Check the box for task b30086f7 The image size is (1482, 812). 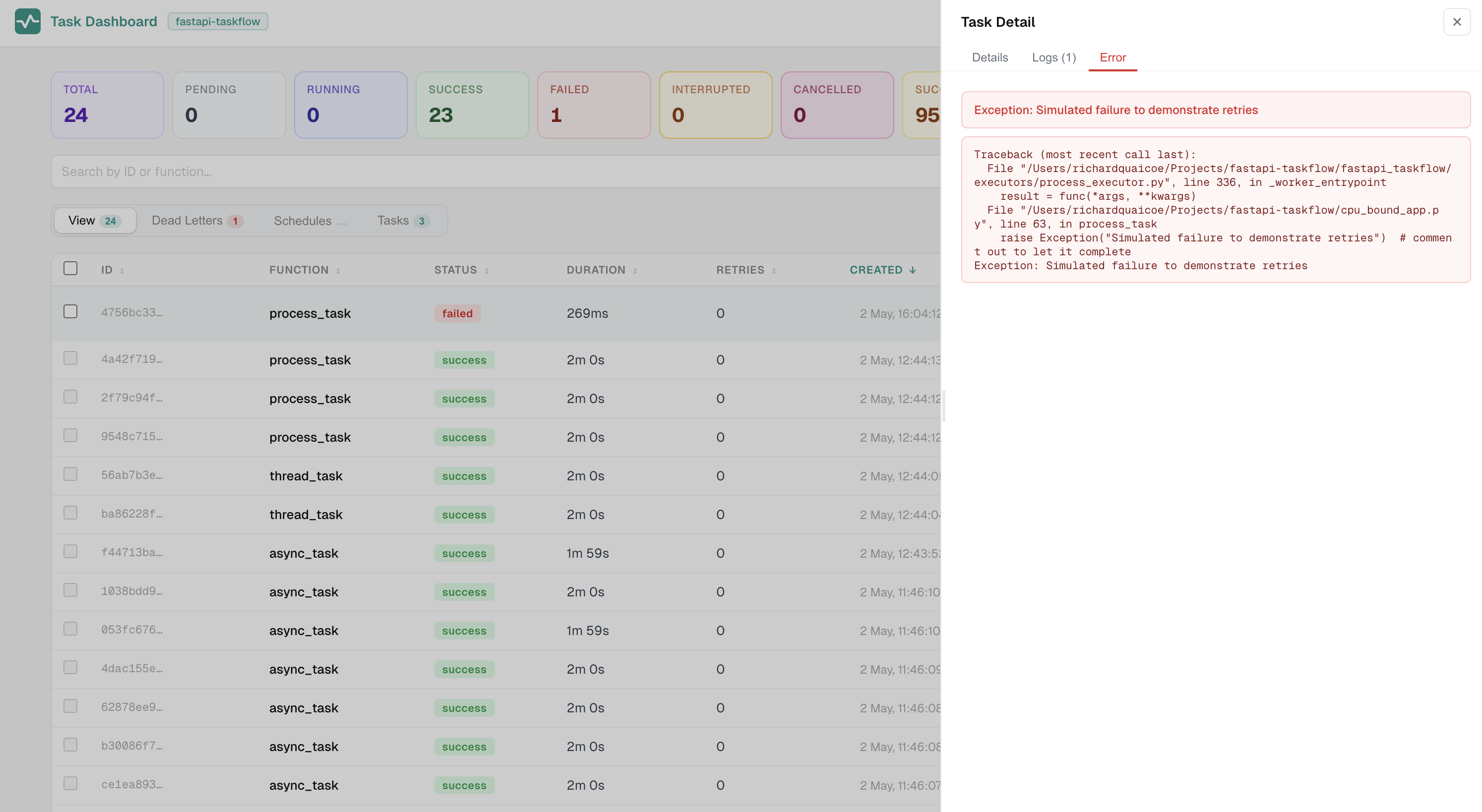70,745
